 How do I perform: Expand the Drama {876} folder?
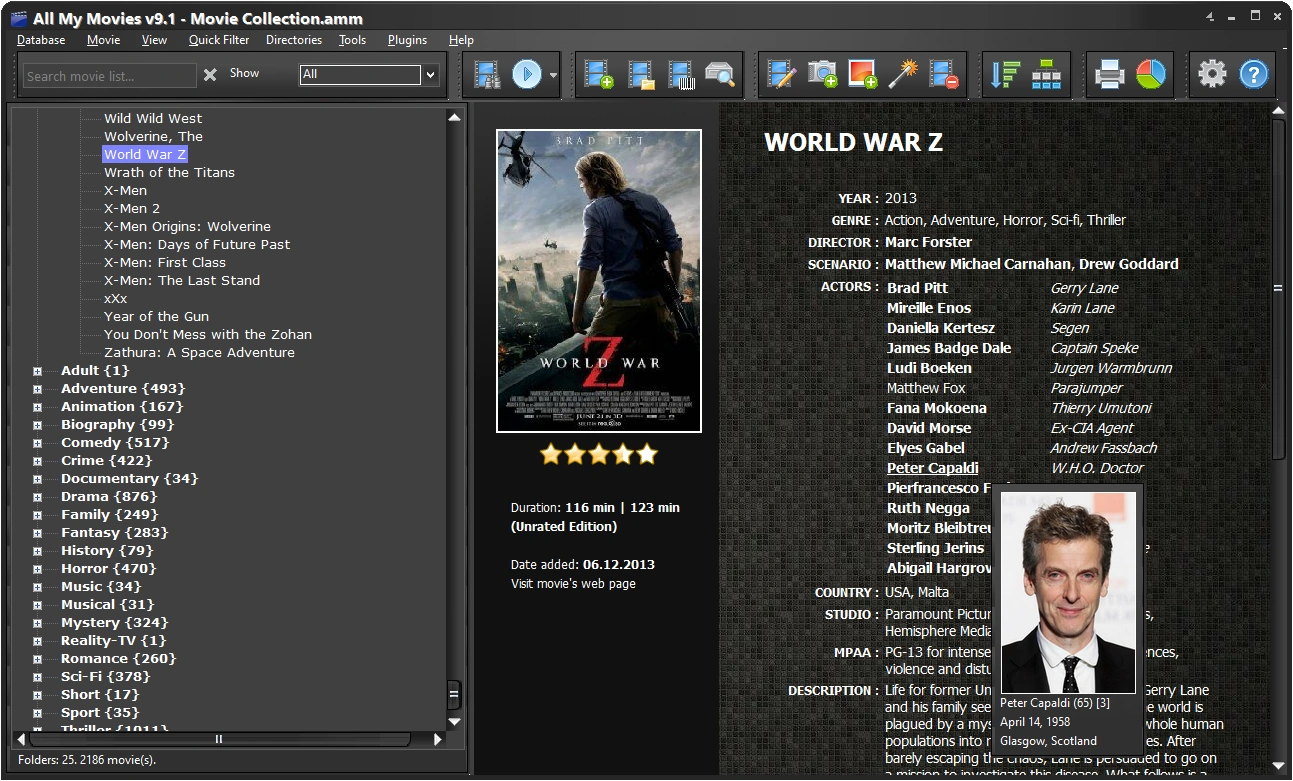click(37, 497)
